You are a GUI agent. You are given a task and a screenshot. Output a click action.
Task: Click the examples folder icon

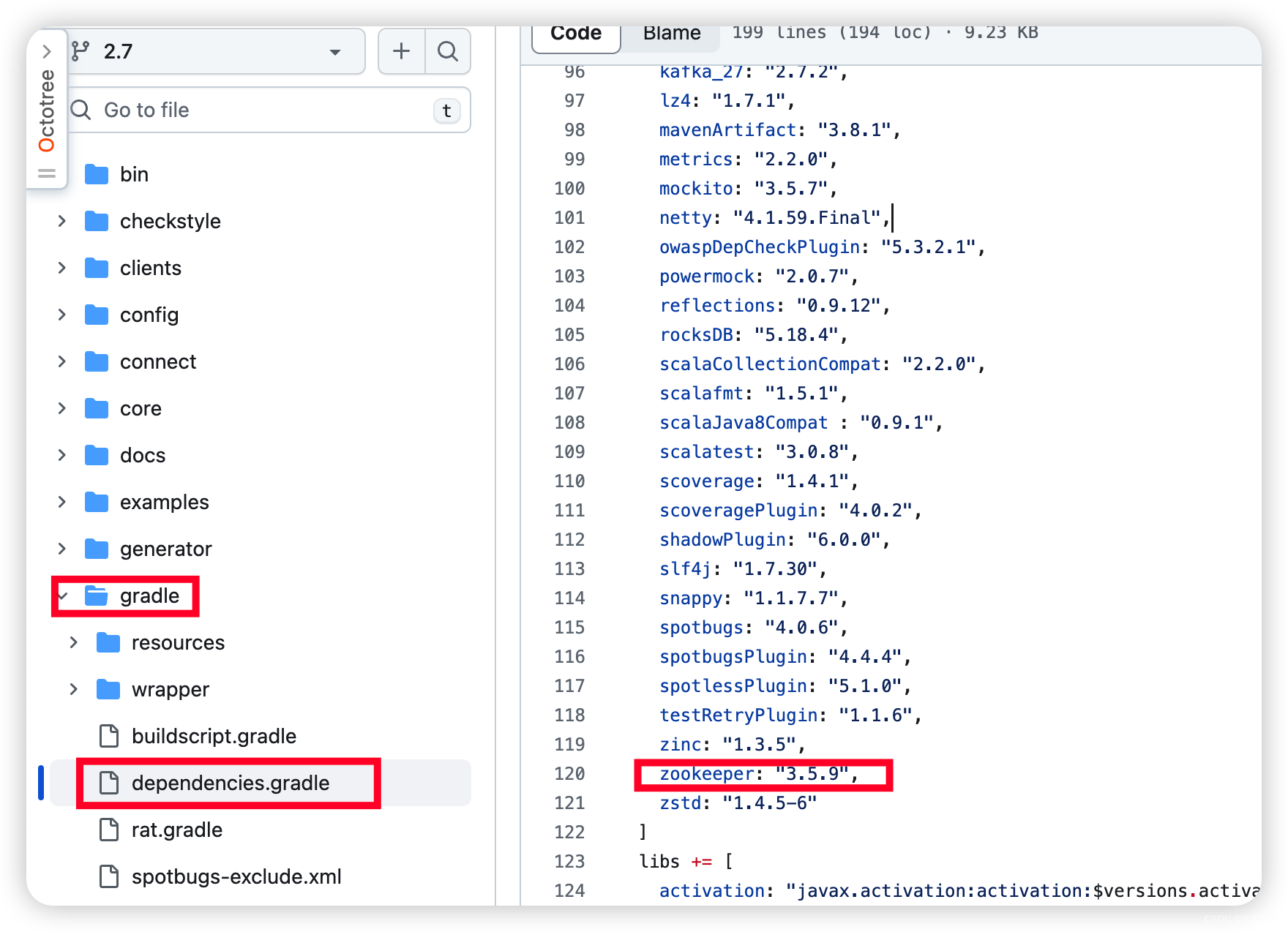coord(97,502)
